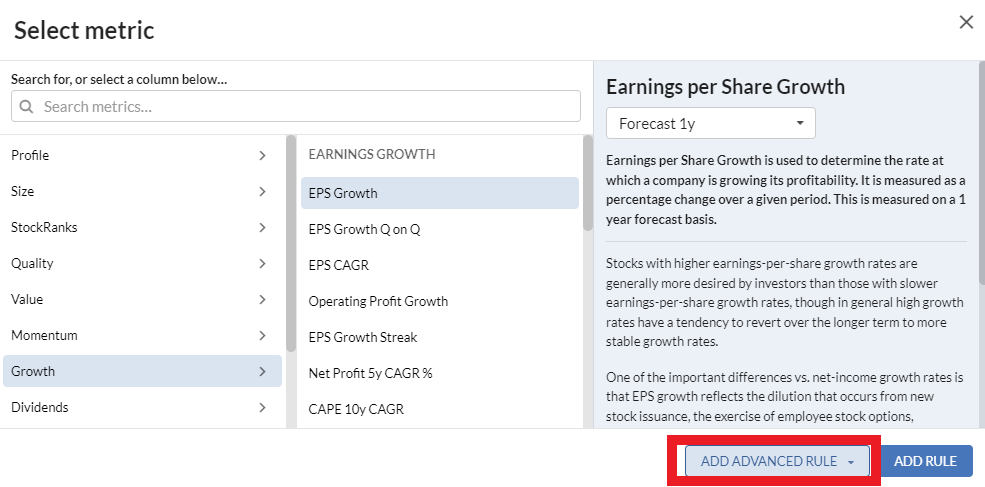Expand the StockRanks row chevron
Screen dimensions: 985x487
(263, 227)
